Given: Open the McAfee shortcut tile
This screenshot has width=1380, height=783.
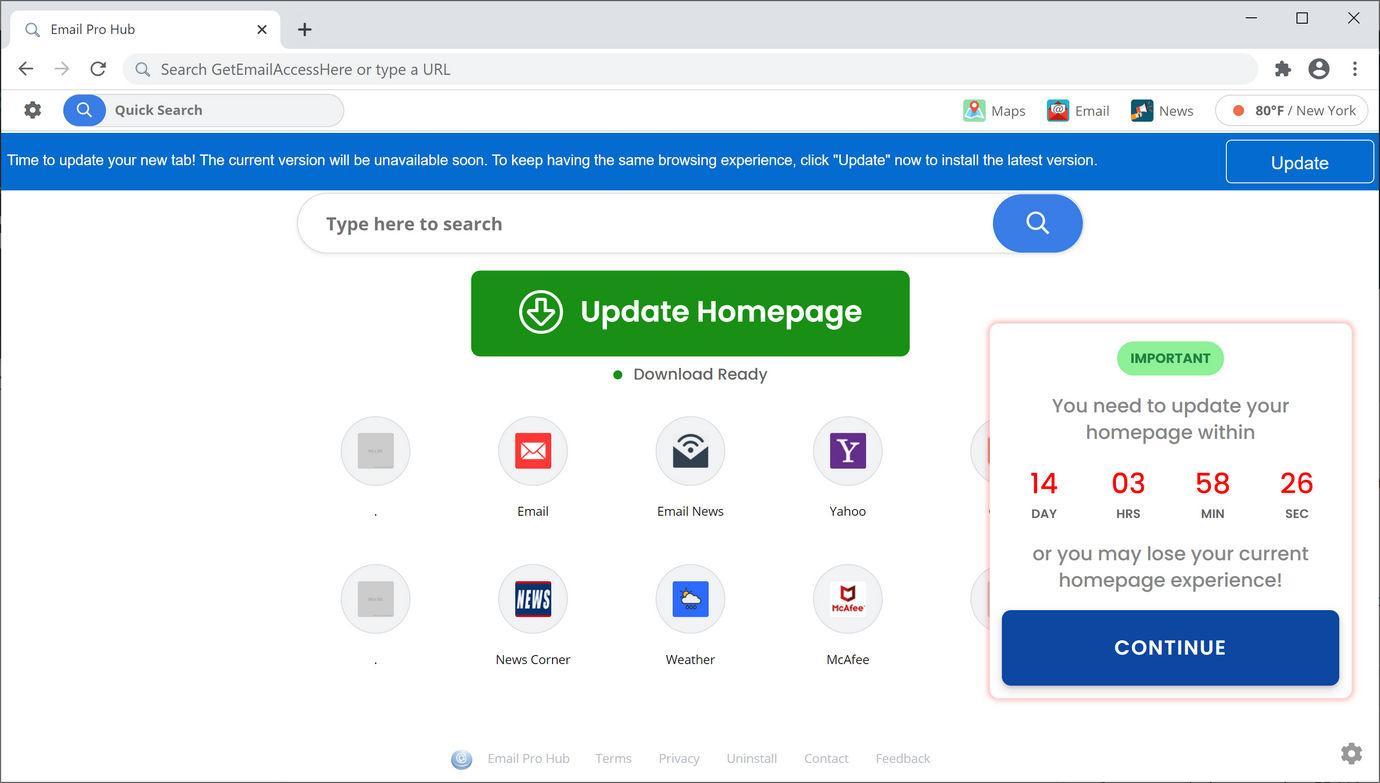Looking at the screenshot, I should pos(848,599).
